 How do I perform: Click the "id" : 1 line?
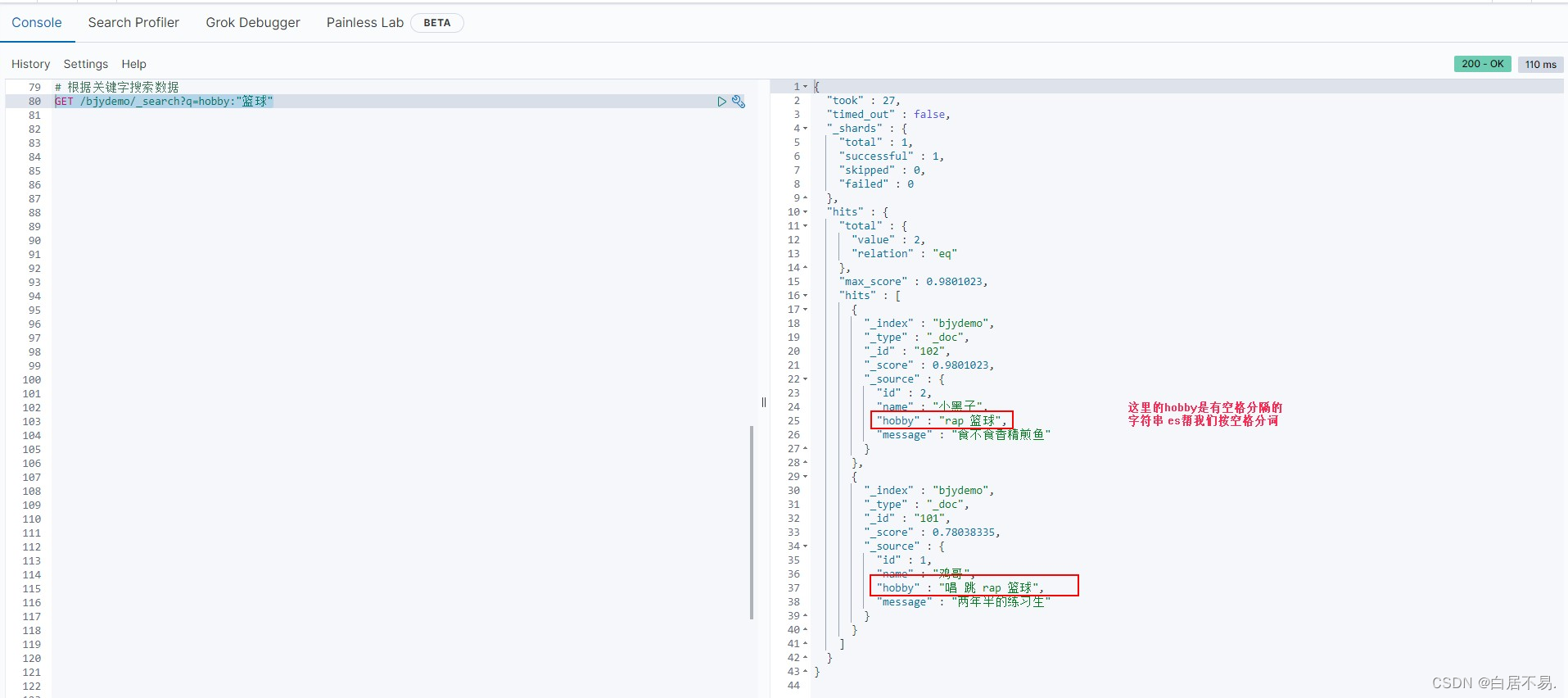tap(904, 560)
